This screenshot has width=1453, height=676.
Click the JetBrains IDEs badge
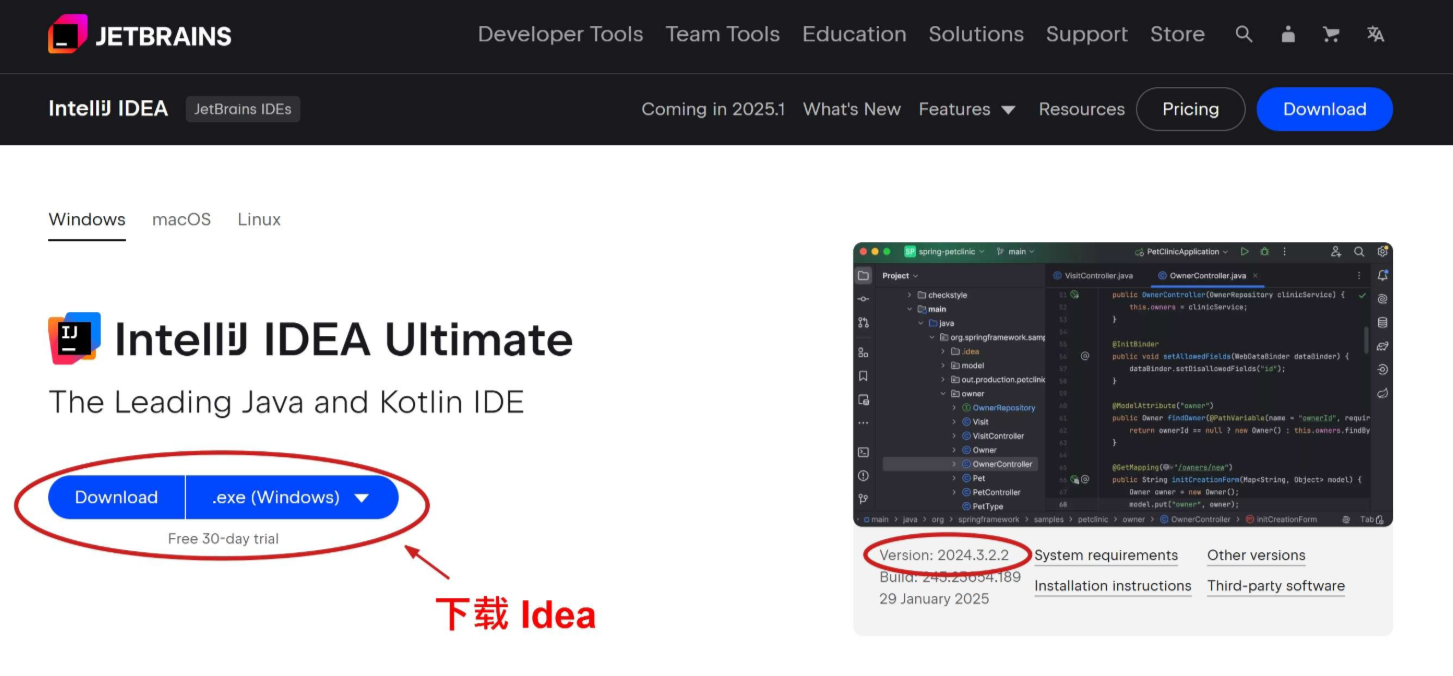[x=243, y=109]
